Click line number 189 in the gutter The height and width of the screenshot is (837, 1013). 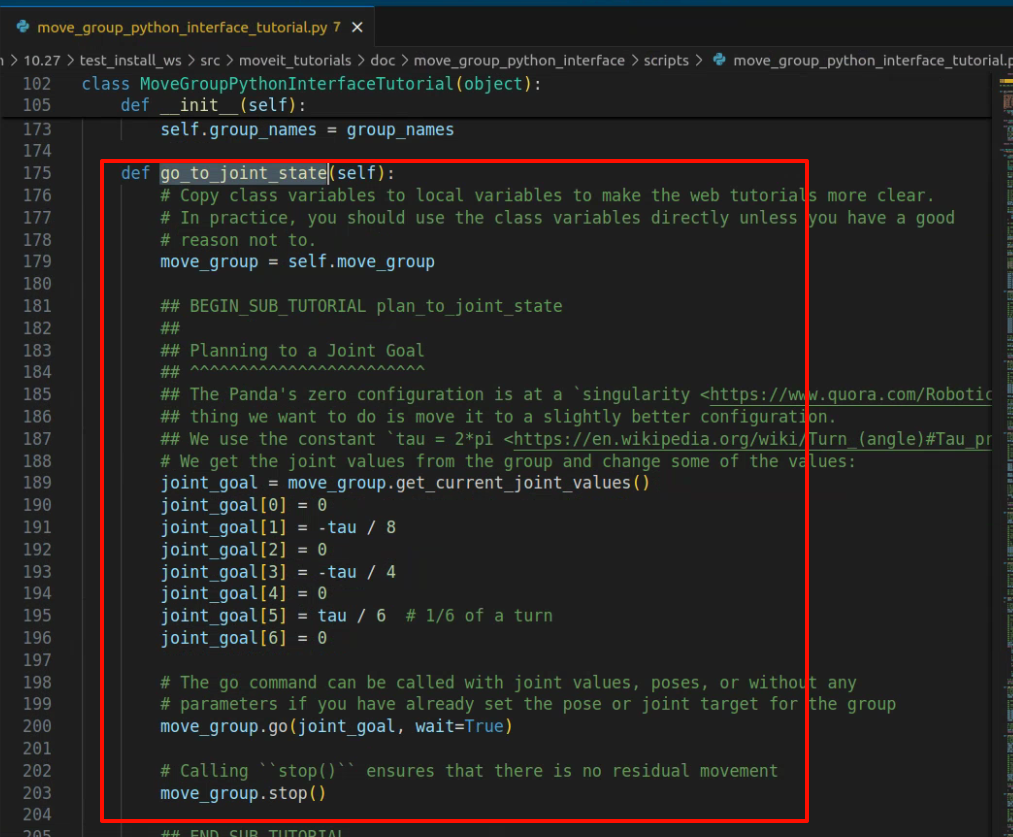click(37, 483)
